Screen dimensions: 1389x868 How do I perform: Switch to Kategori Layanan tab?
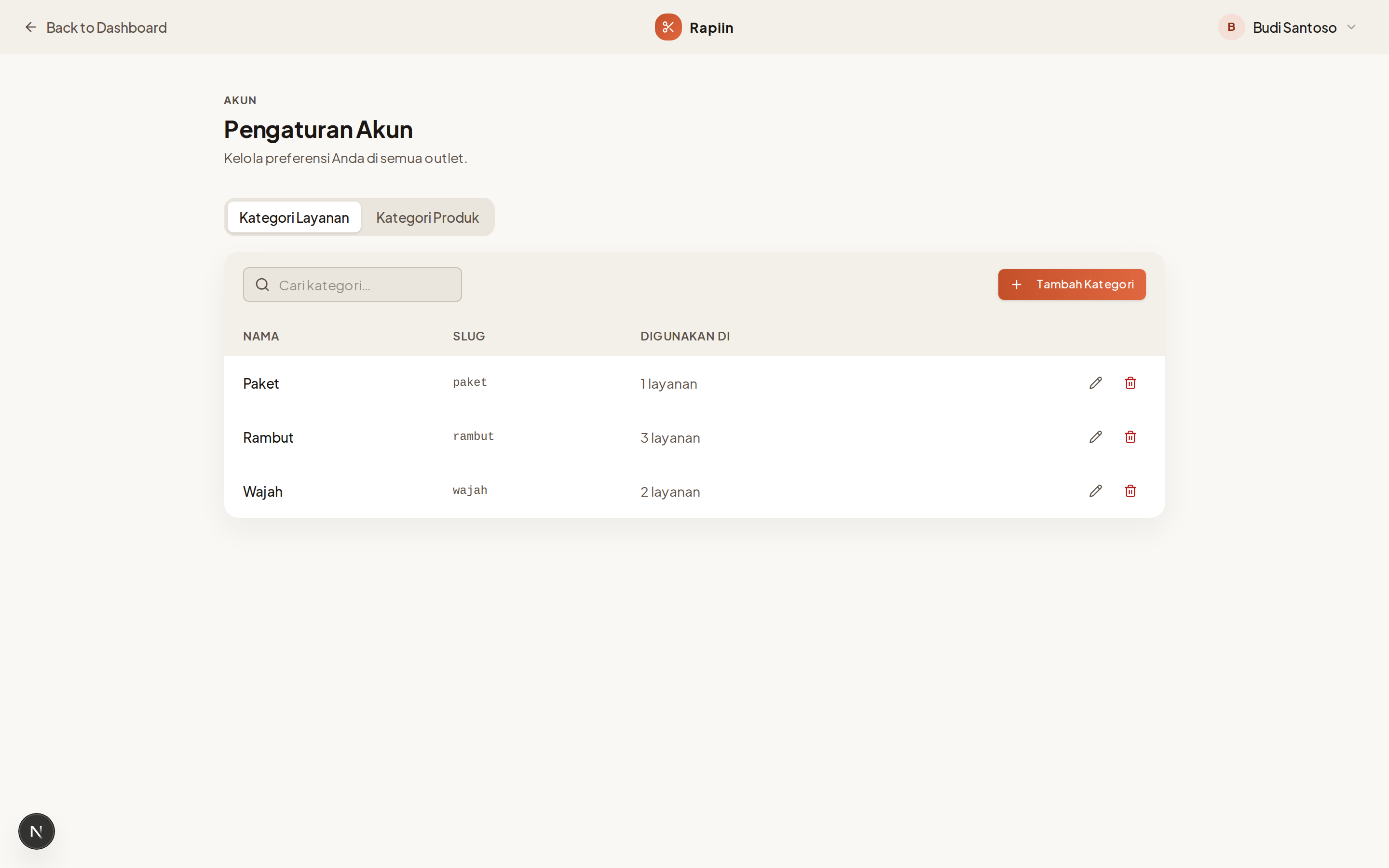294,217
